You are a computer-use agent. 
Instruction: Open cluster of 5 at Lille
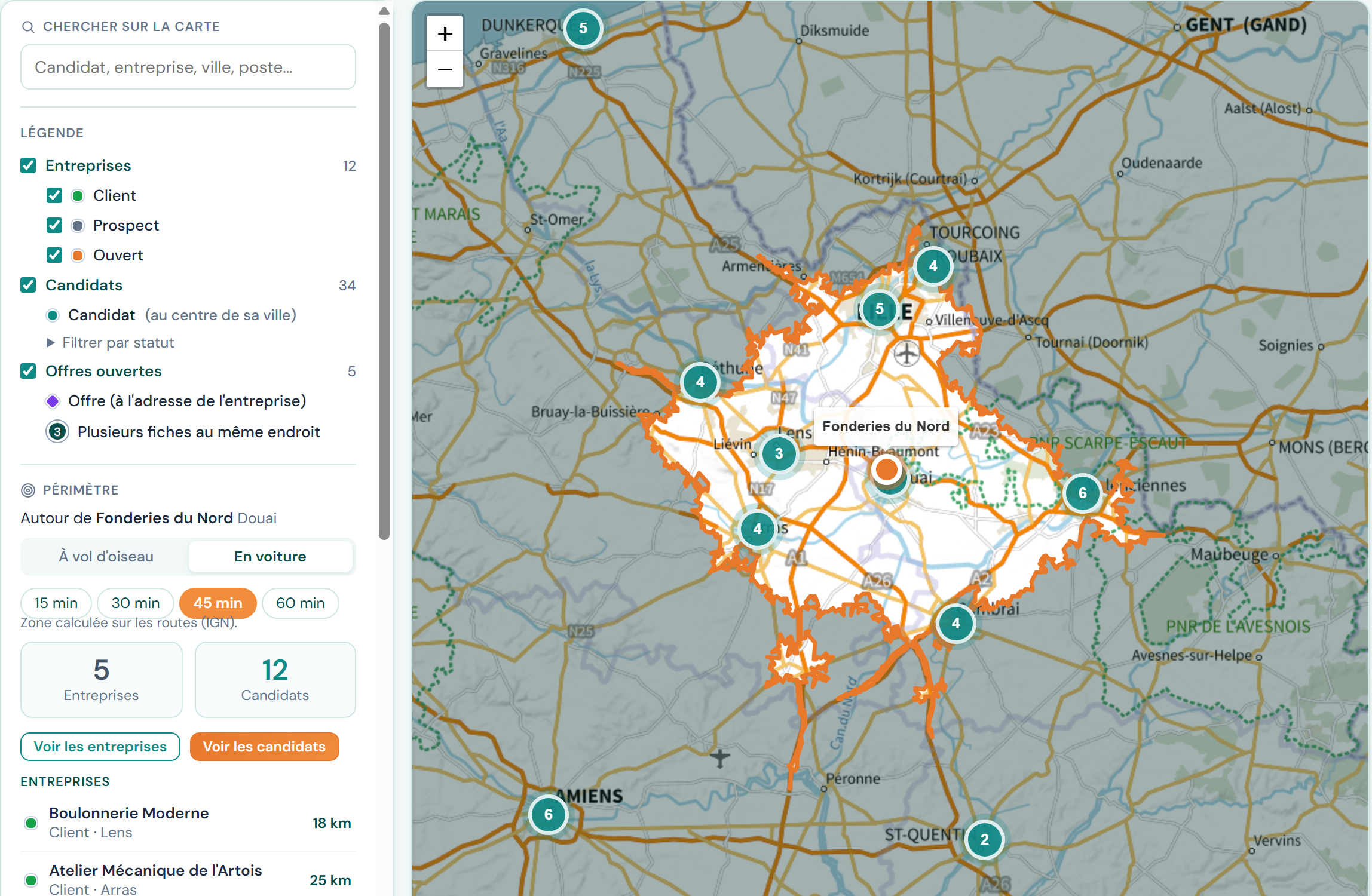coord(880,309)
